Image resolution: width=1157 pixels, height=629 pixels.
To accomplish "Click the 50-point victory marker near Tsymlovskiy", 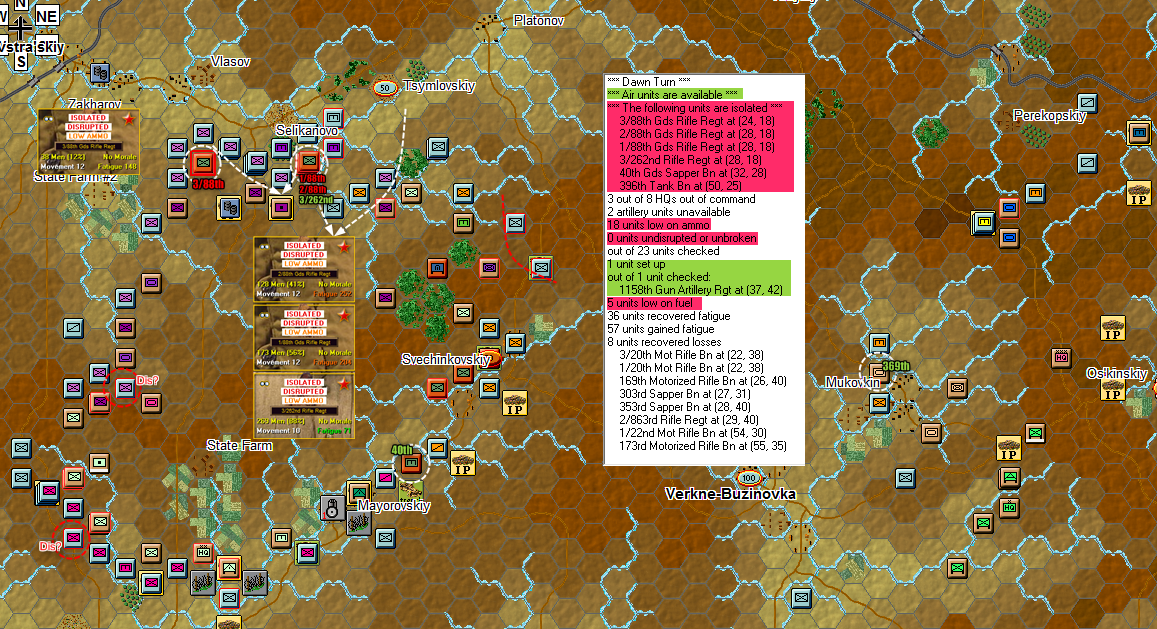I will pos(384,88).
